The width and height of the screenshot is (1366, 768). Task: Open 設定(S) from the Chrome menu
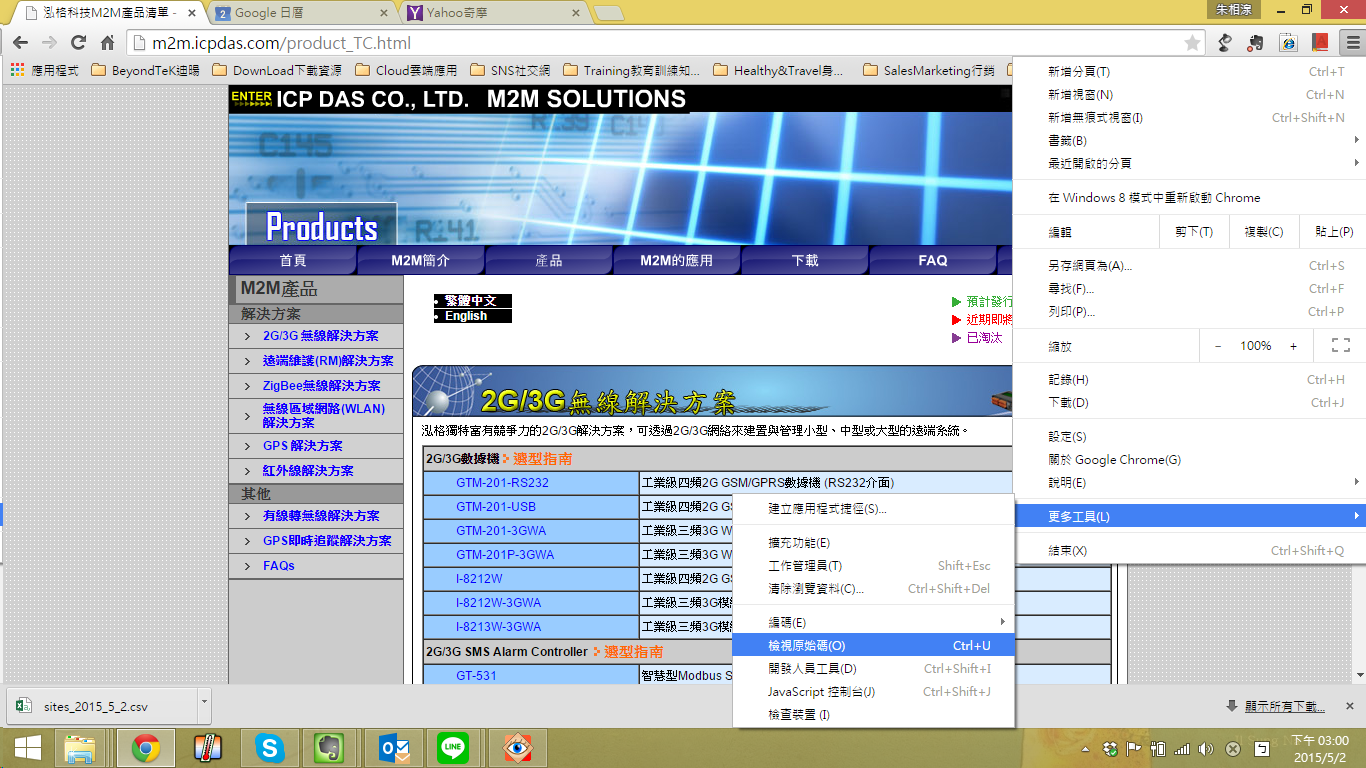(1189, 437)
